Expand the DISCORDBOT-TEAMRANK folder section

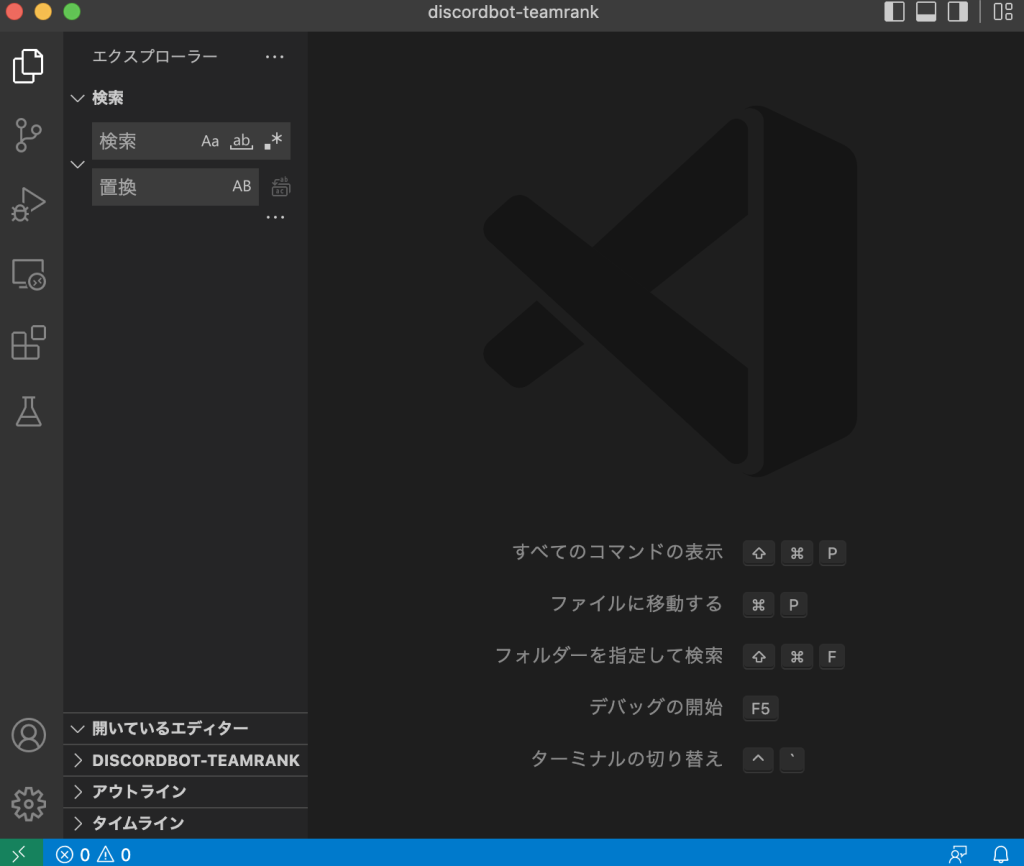click(185, 760)
